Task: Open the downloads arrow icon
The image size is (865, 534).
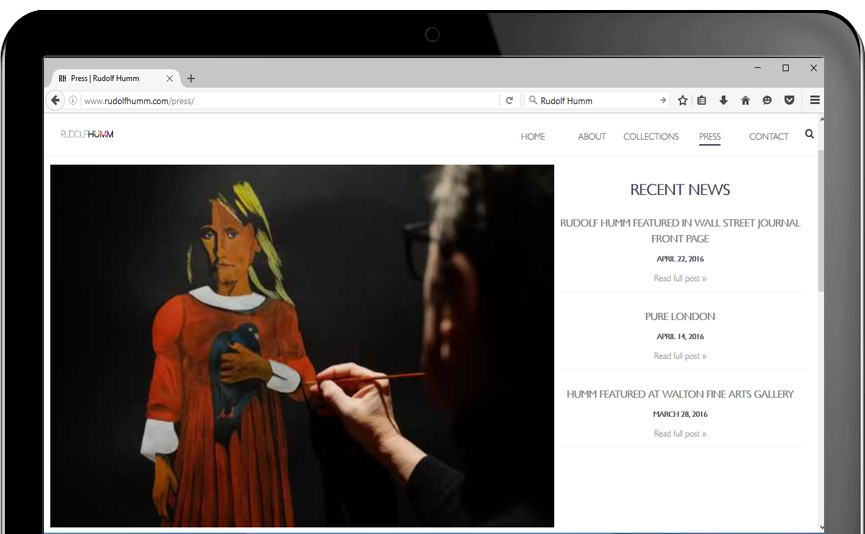Action: (723, 100)
